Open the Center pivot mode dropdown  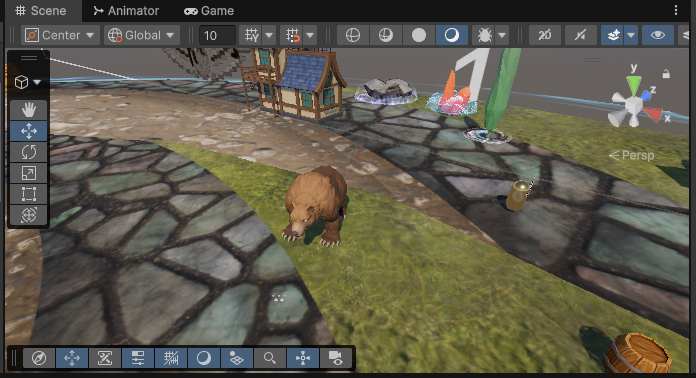tap(59, 35)
